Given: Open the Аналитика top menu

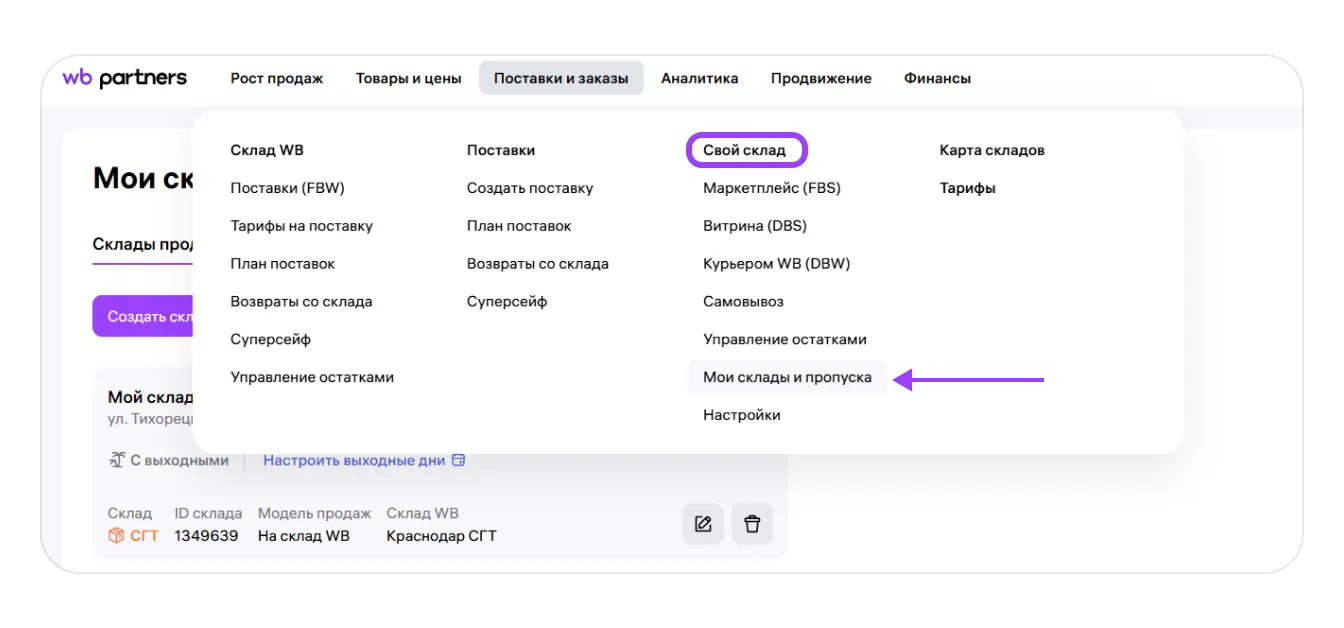Looking at the screenshot, I should point(699,78).
